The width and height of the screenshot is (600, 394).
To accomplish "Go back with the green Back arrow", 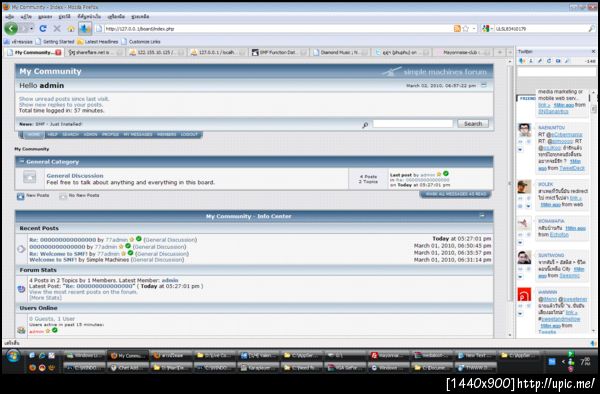I will [11, 28].
